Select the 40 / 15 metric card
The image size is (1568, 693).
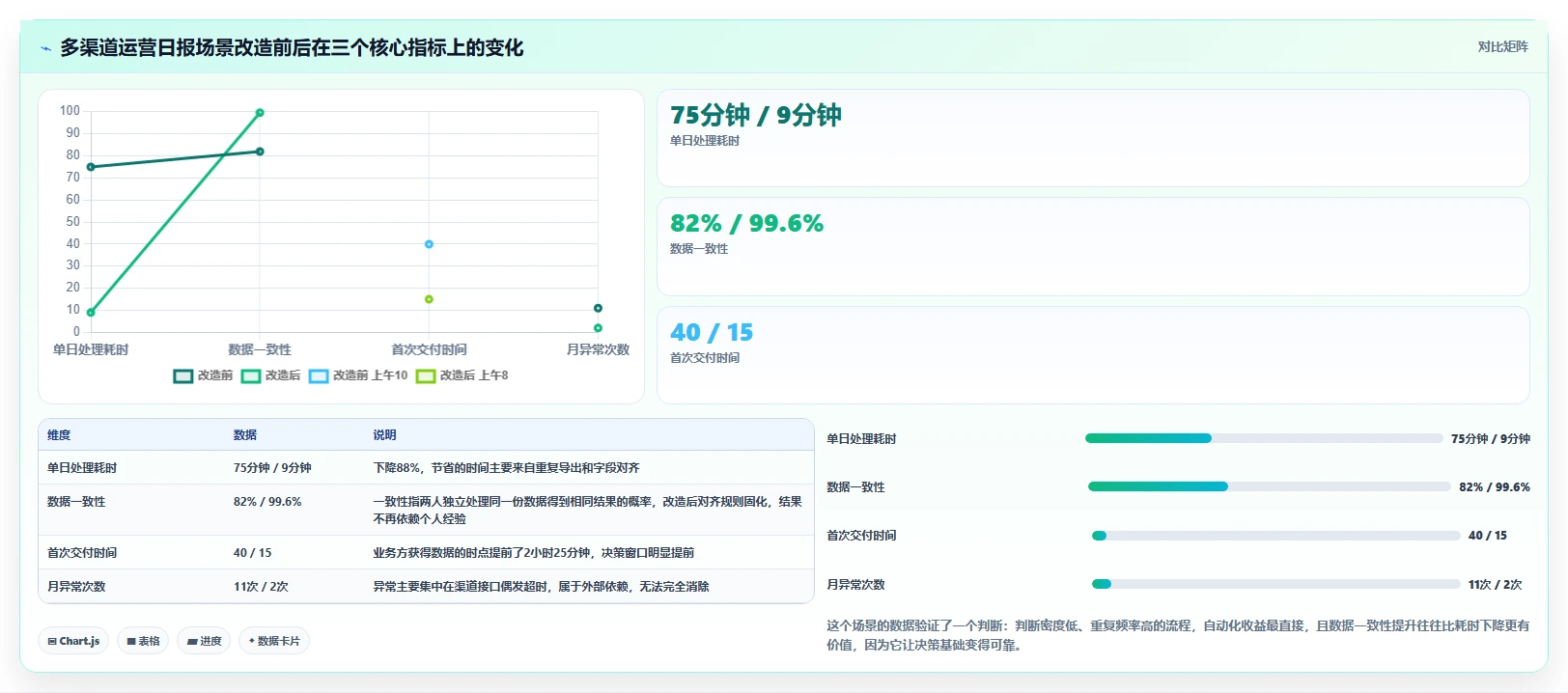pyautogui.click(x=1093, y=355)
